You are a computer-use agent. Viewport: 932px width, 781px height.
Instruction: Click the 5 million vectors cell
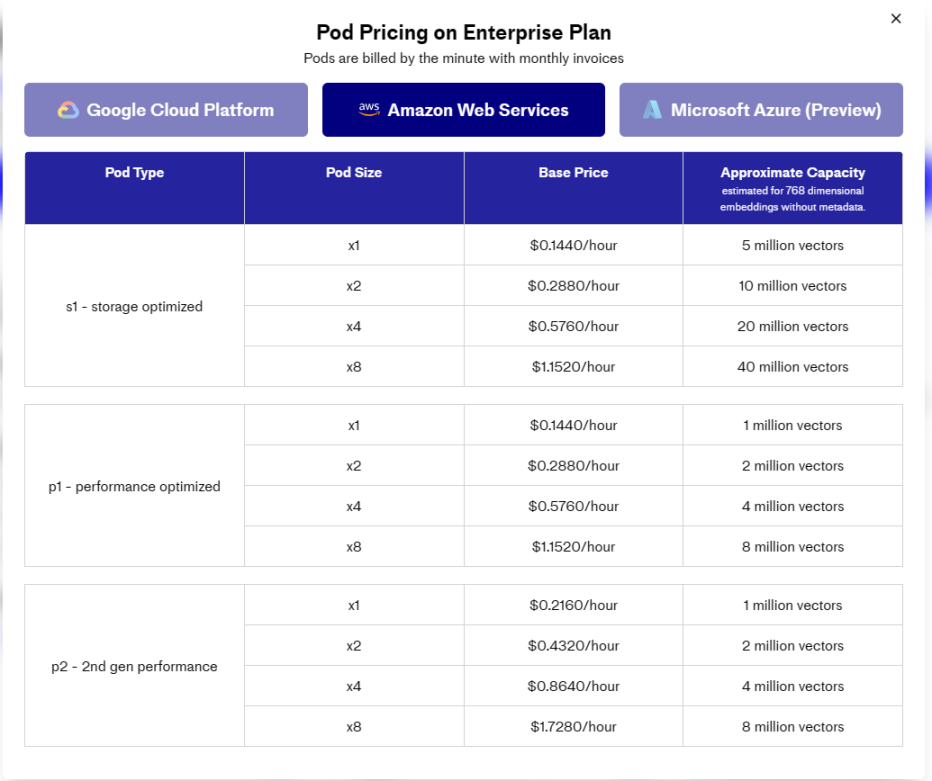click(x=793, y=245)
